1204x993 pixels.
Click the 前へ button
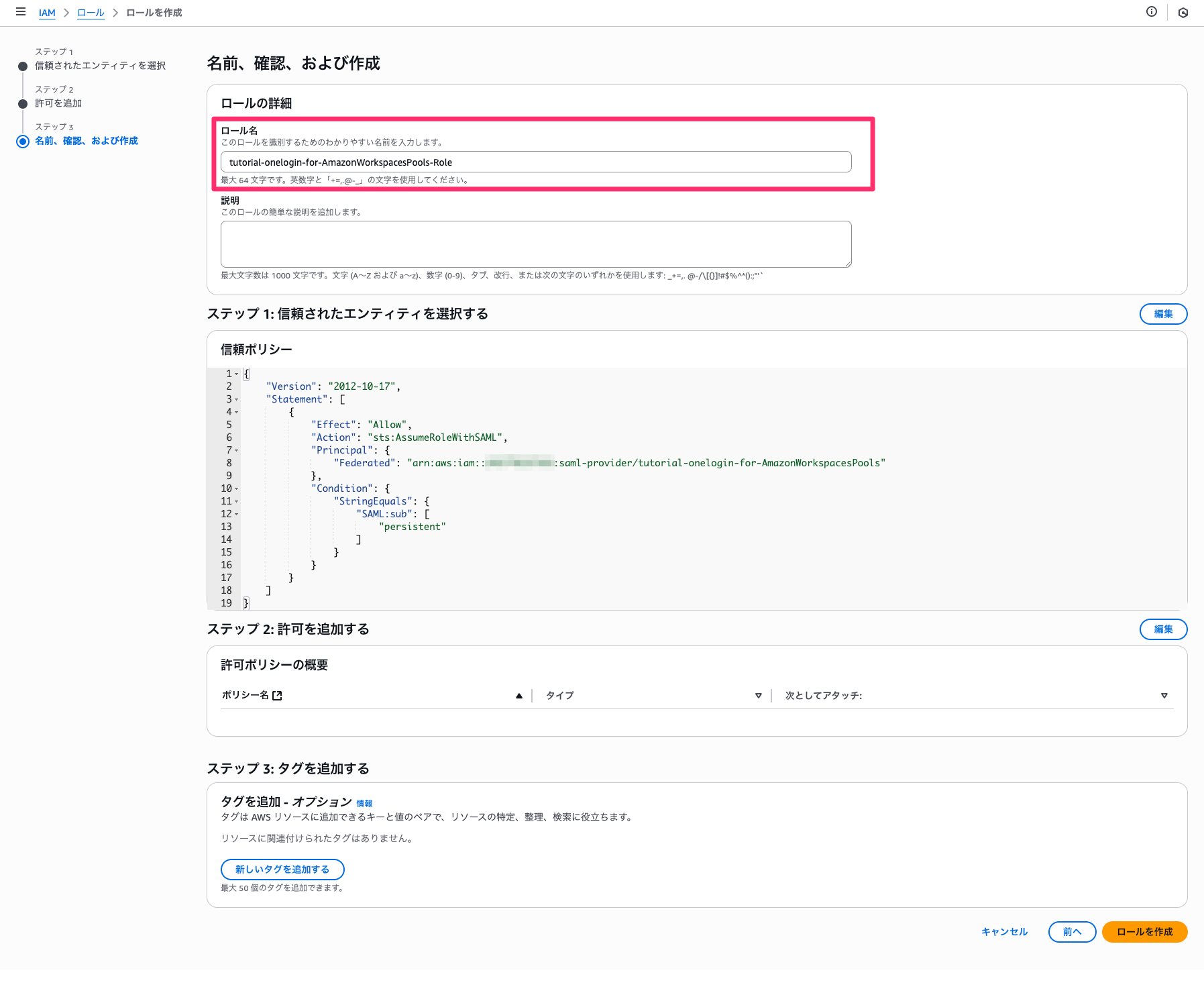pos(1072,932)
